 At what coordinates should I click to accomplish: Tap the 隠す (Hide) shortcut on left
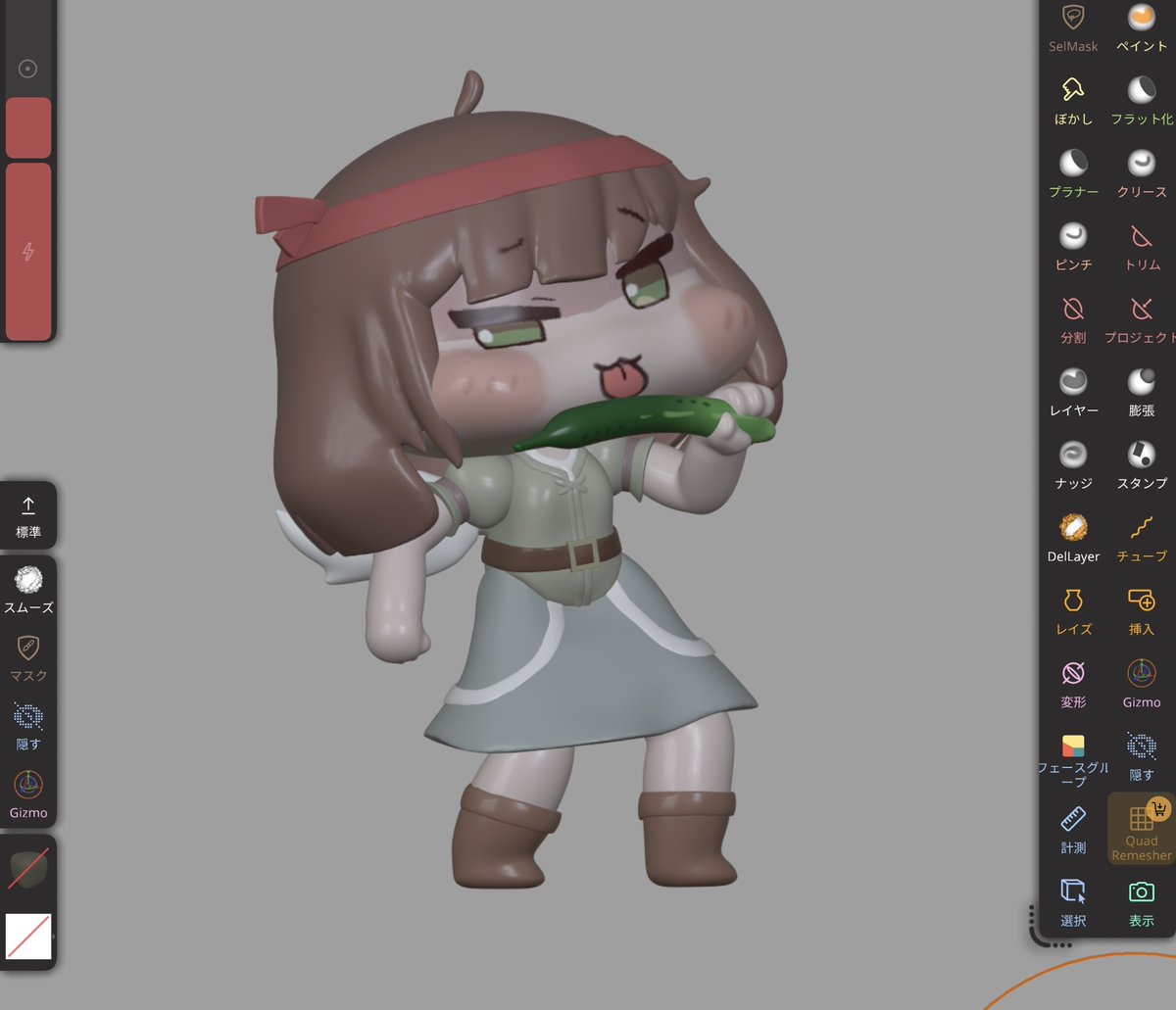pos(28,726)
